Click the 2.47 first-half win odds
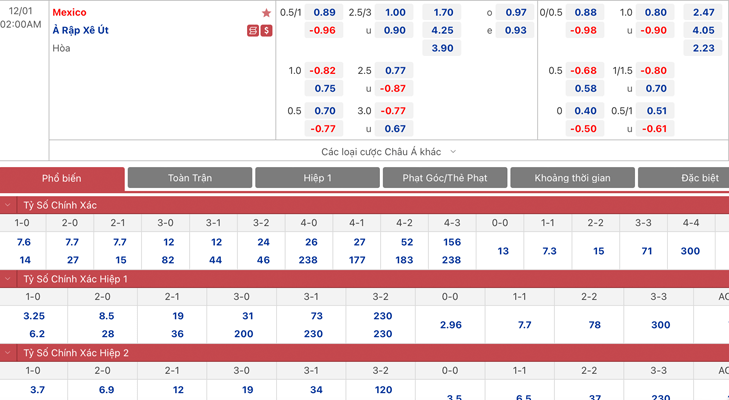This screenshot has height=400, width=729. 704,12
